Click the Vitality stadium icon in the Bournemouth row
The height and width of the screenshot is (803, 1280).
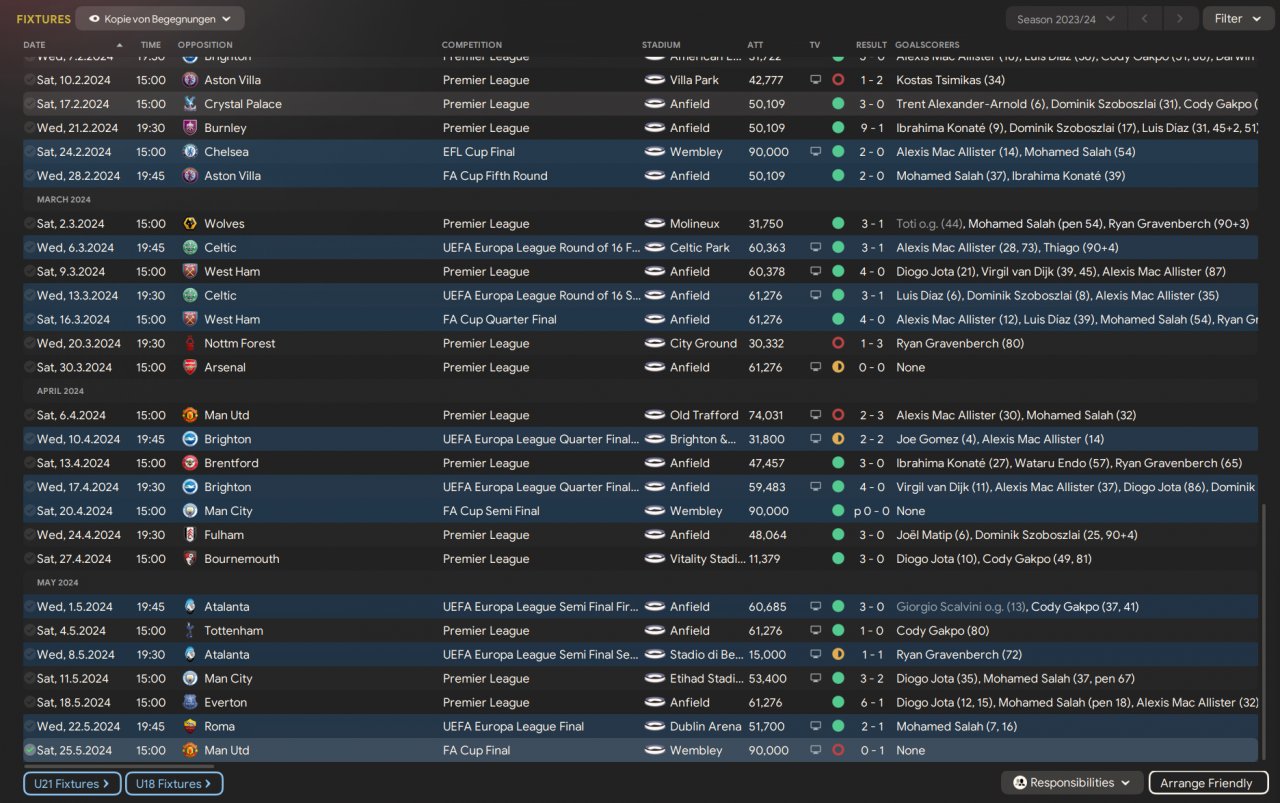pyautogui.click(x=655, y=559)
